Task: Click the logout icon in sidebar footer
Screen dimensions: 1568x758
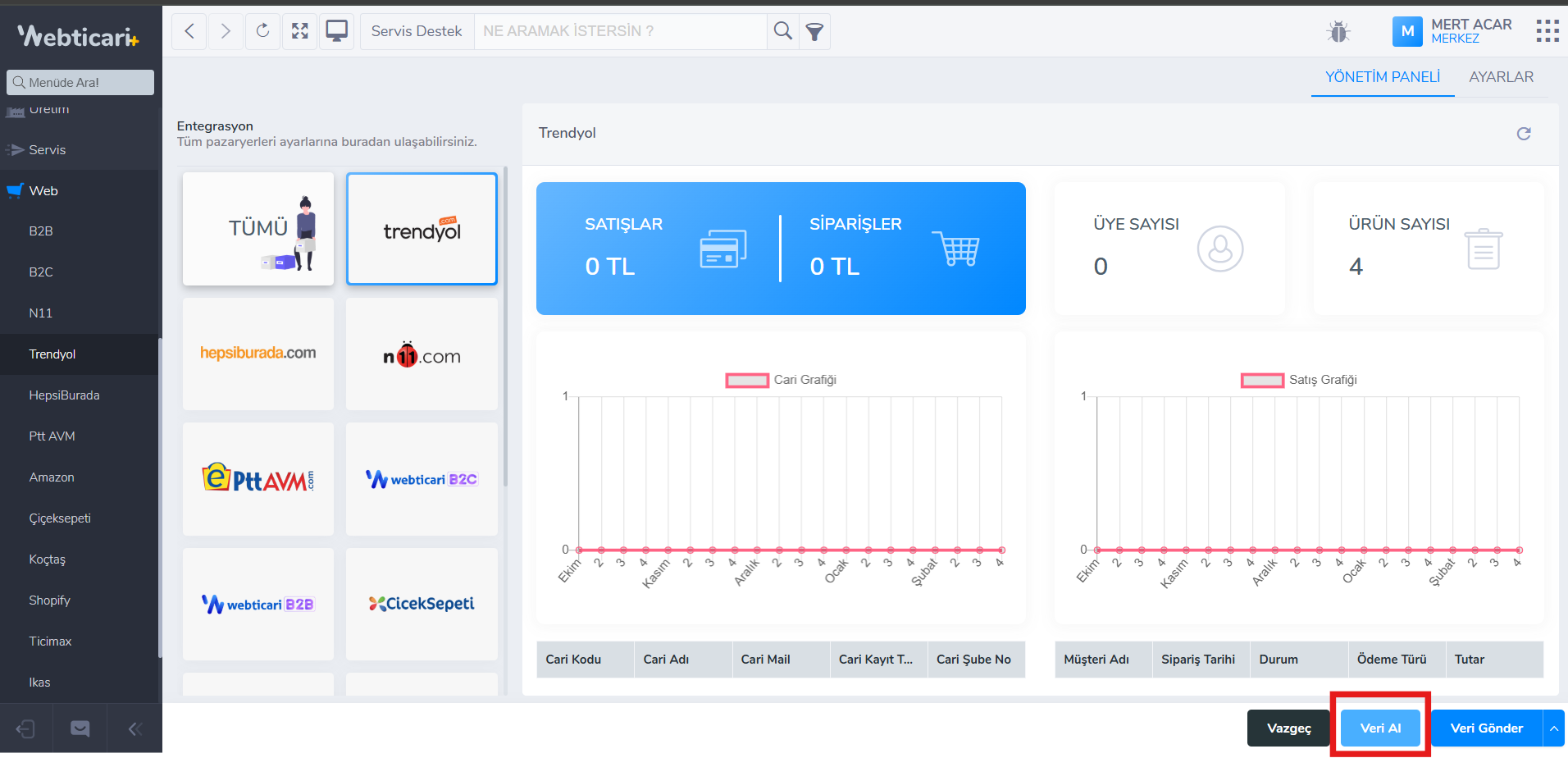Action: pos(25,728)
